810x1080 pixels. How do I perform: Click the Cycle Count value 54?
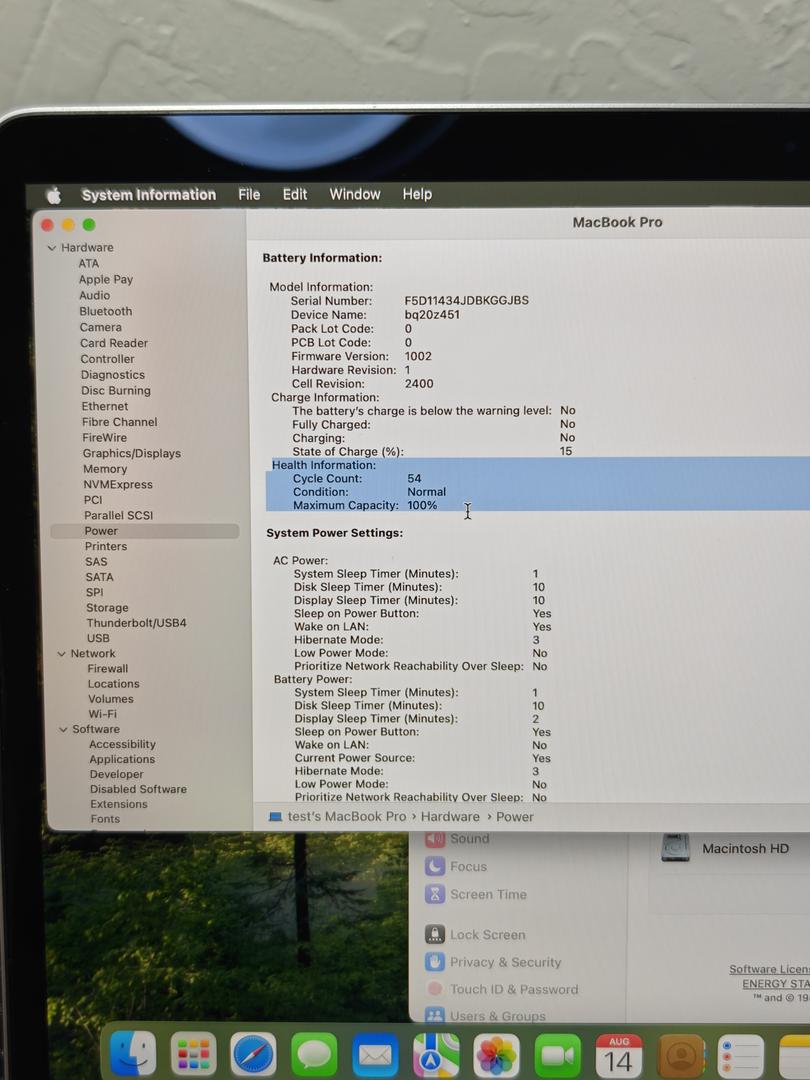(x=414, y=478)
